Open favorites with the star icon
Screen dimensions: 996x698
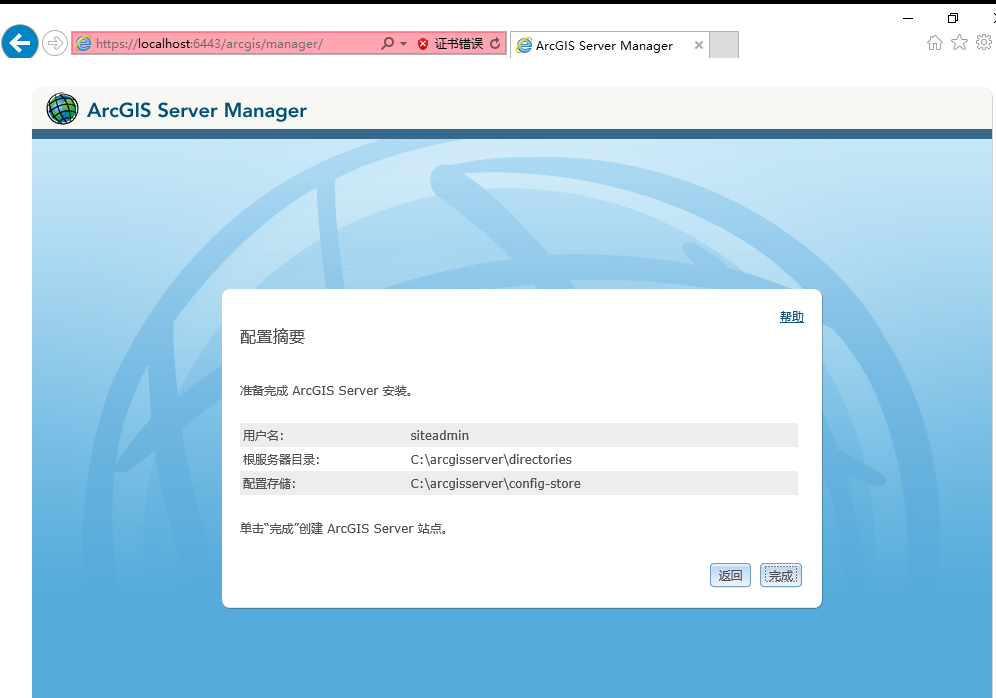tap(959, 43)
